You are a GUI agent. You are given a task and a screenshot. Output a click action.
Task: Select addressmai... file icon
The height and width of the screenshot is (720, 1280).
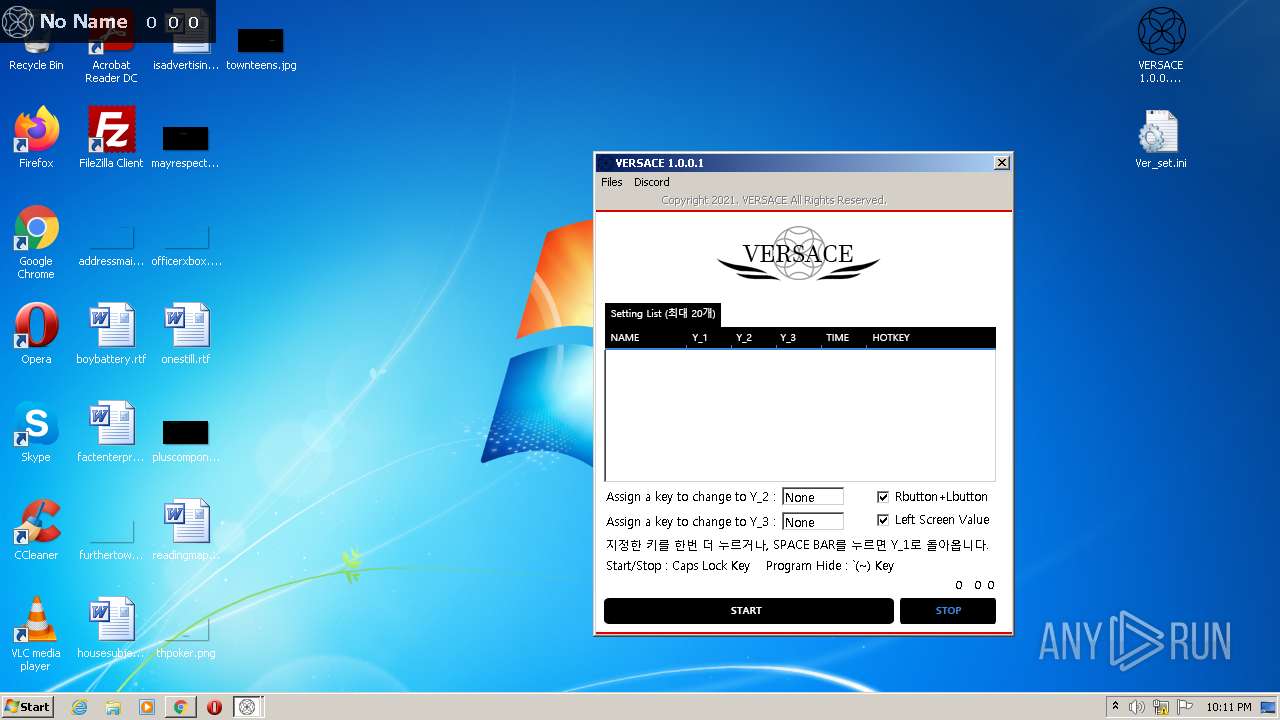tap(111, 246)
